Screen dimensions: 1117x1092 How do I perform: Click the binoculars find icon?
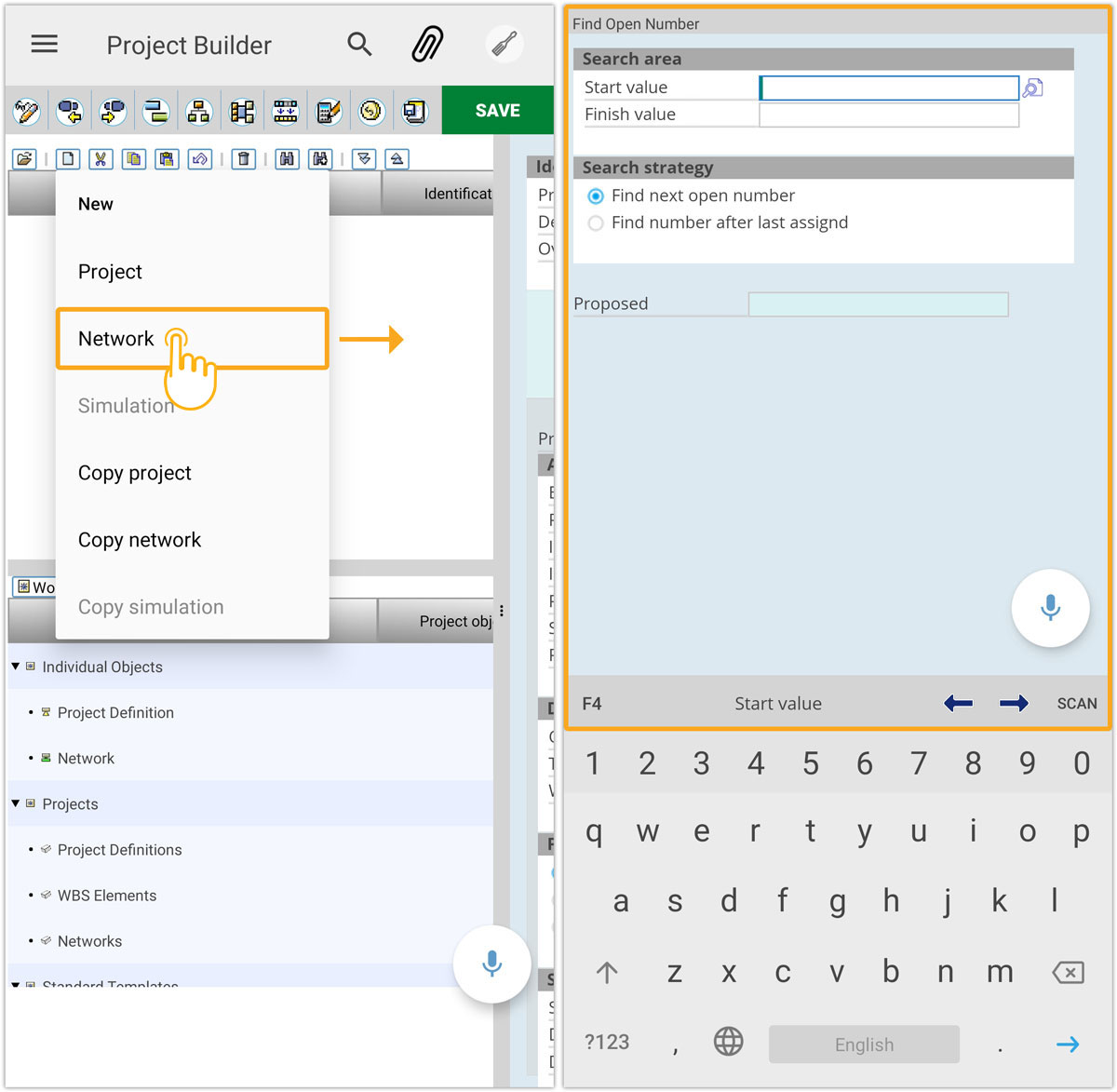point(288,159)
